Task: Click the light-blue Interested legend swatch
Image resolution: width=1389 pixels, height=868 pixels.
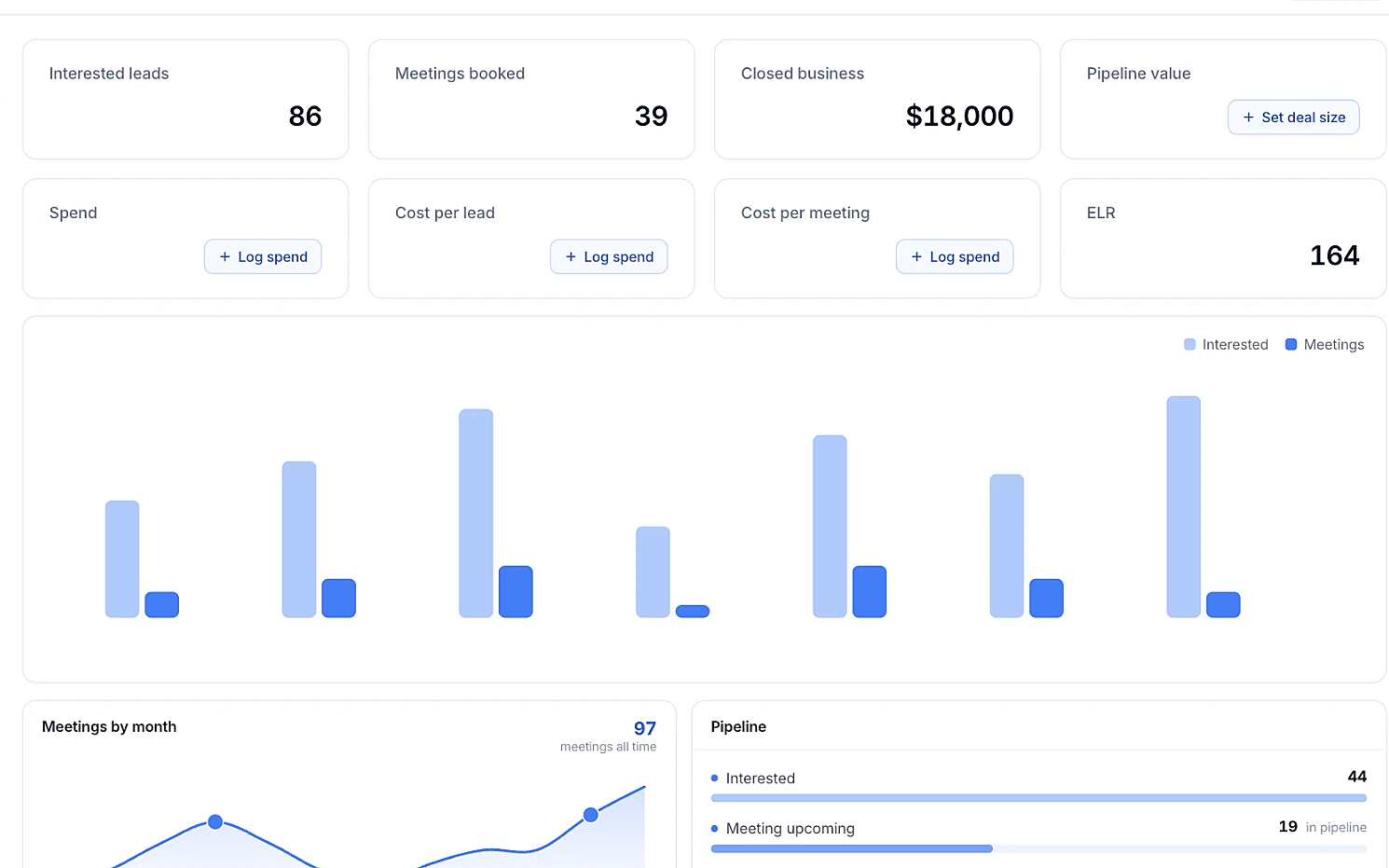Action: [x=1190, y=345]
